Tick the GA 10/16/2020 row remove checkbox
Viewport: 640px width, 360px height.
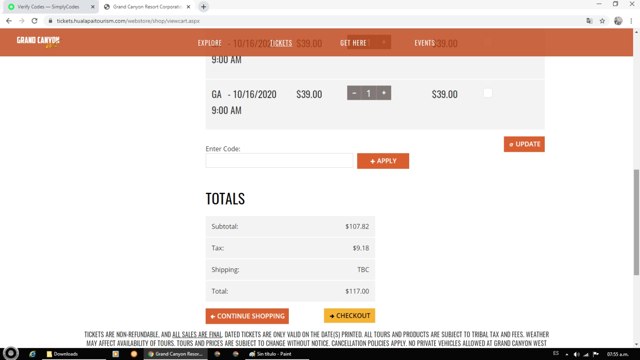tap(488, 93)
